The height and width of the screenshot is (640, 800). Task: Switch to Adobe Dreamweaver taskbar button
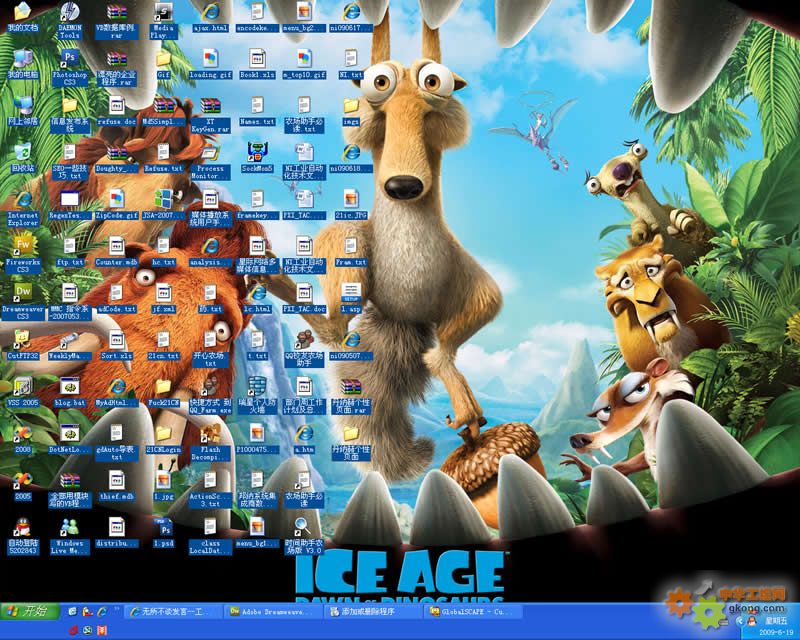click(x=273, y=611)
